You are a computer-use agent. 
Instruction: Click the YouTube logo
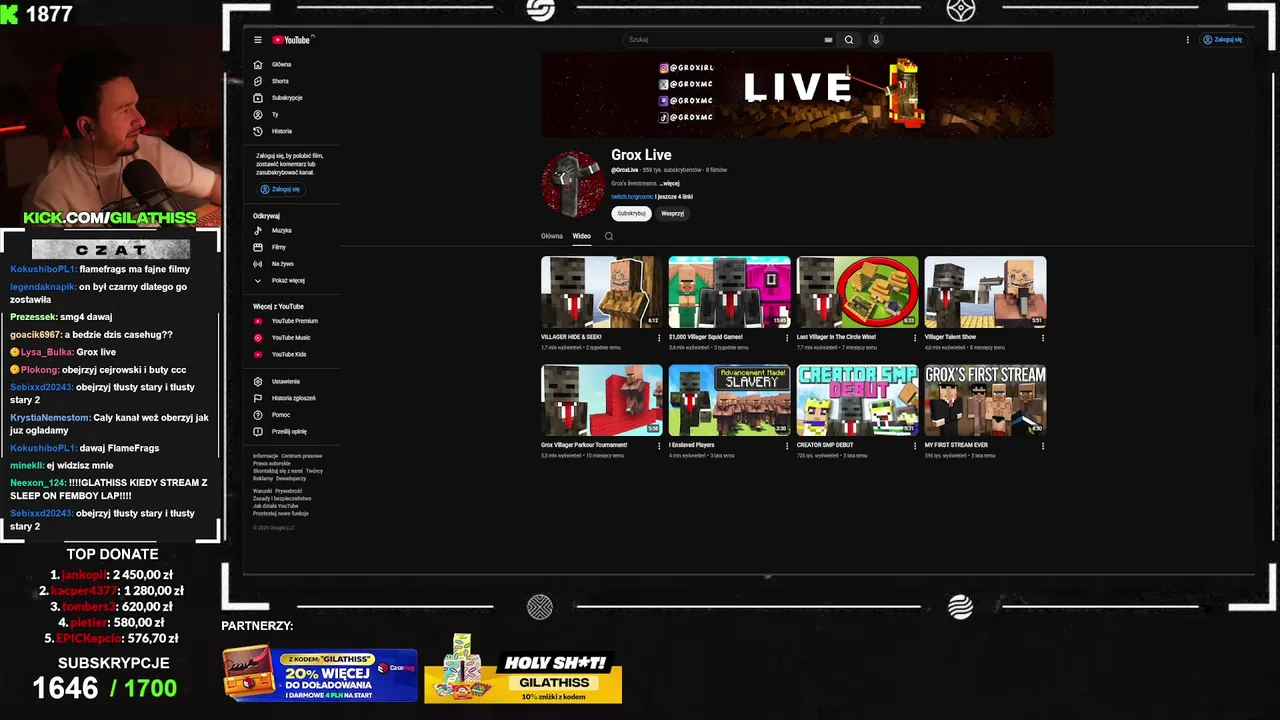(291, 40)
